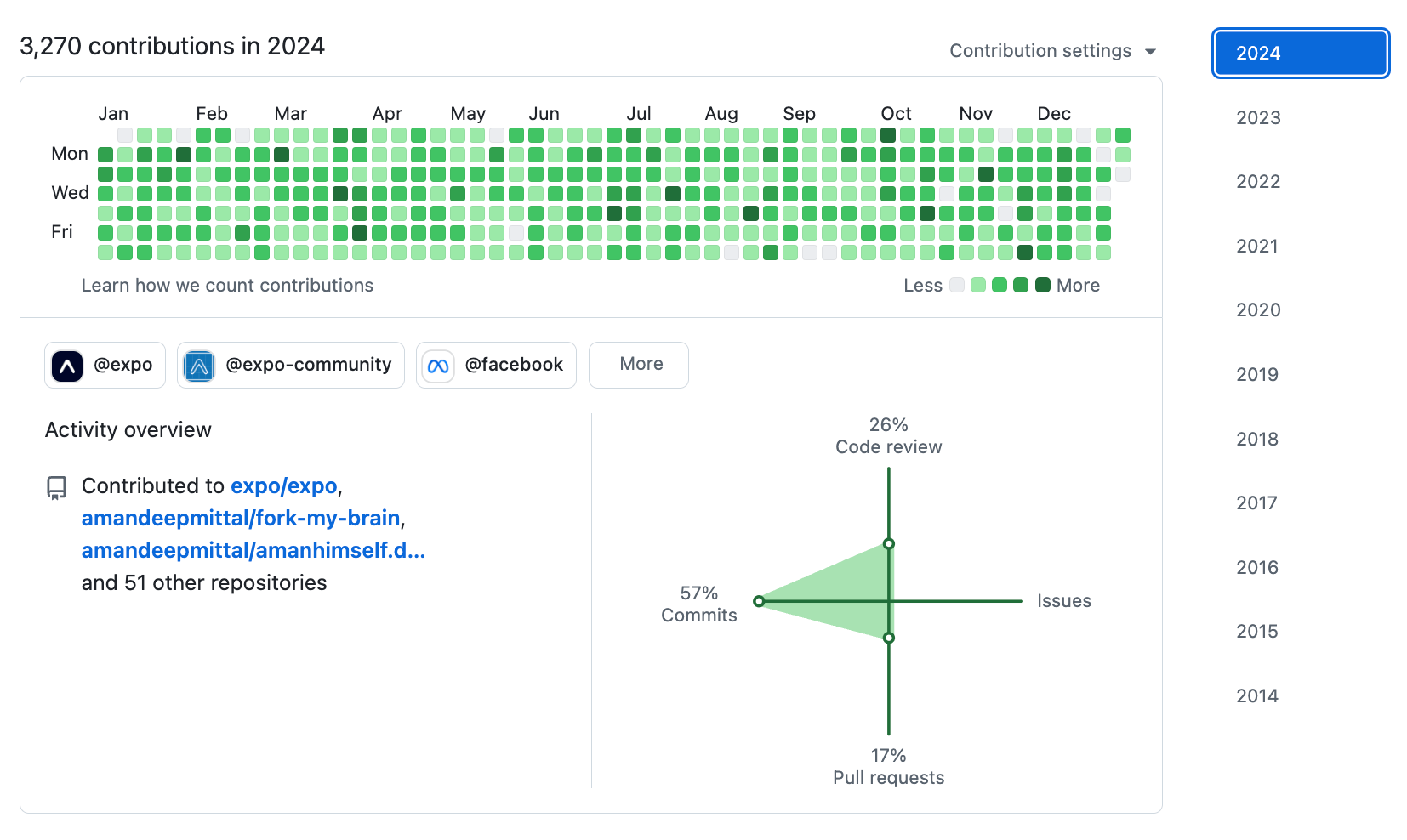The image size is (1407, 840).
Task: Click the repository icon beside Contributed to
Action: [56, 487]
